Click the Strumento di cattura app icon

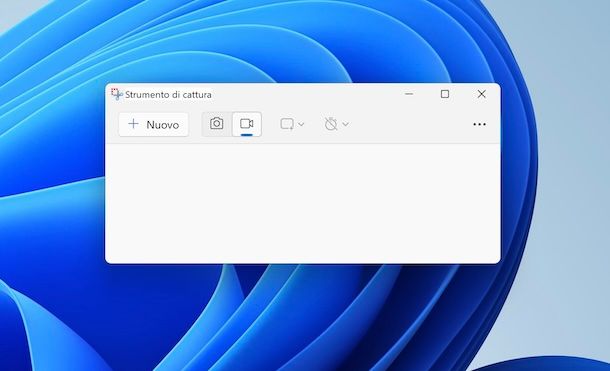pyautogui.click(x=117, y=94)
